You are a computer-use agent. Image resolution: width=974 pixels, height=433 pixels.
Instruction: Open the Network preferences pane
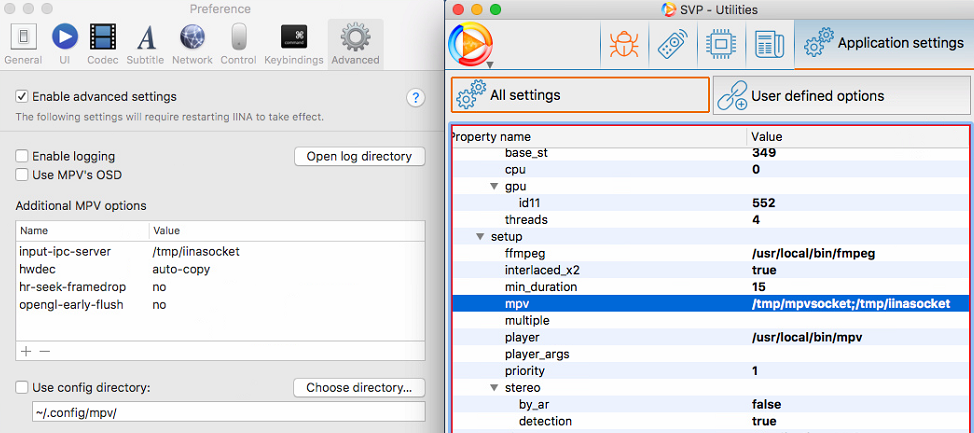click(x=192, y=42)
